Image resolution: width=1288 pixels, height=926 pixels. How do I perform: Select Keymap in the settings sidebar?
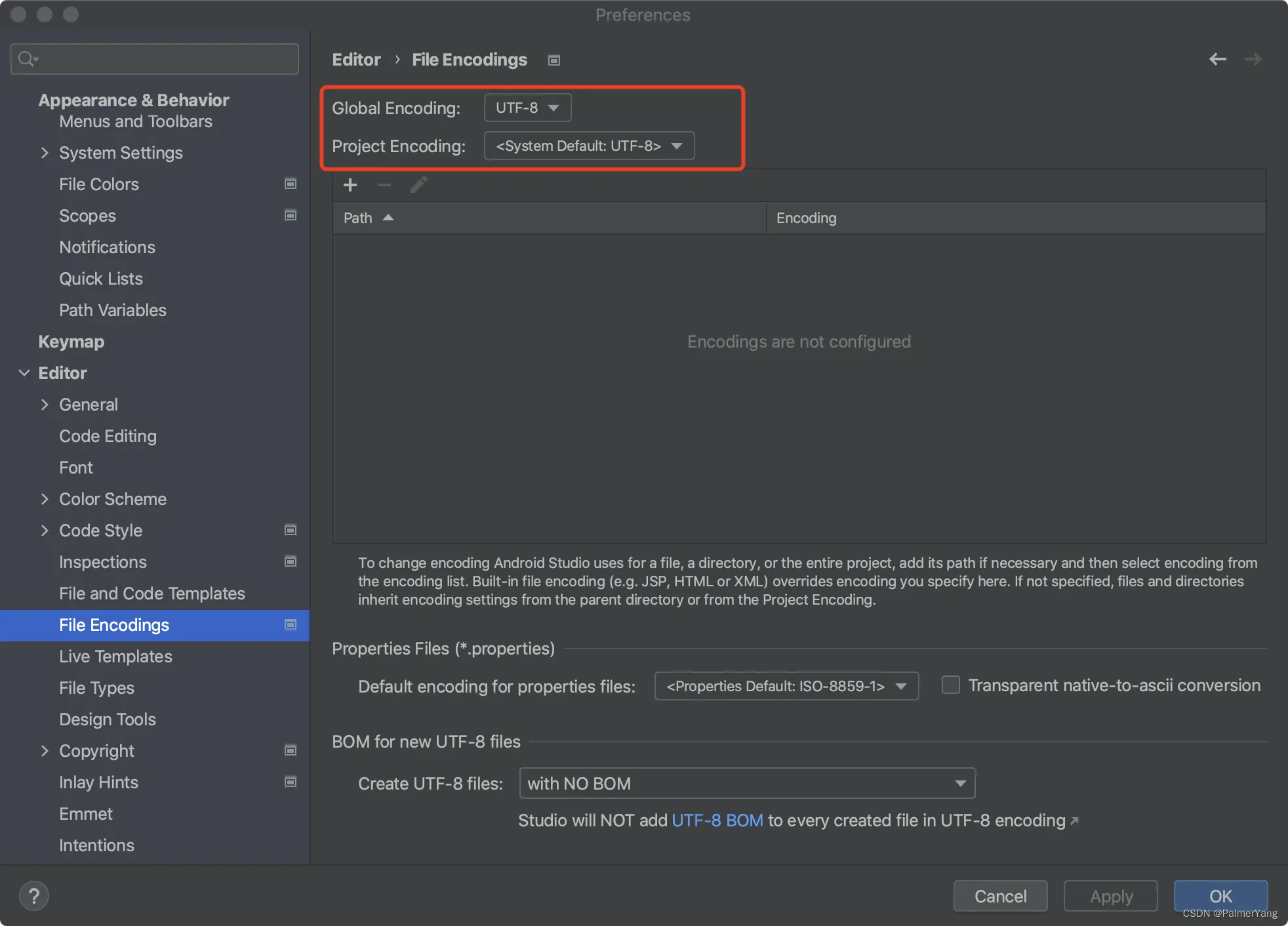(x=71, y=342)
